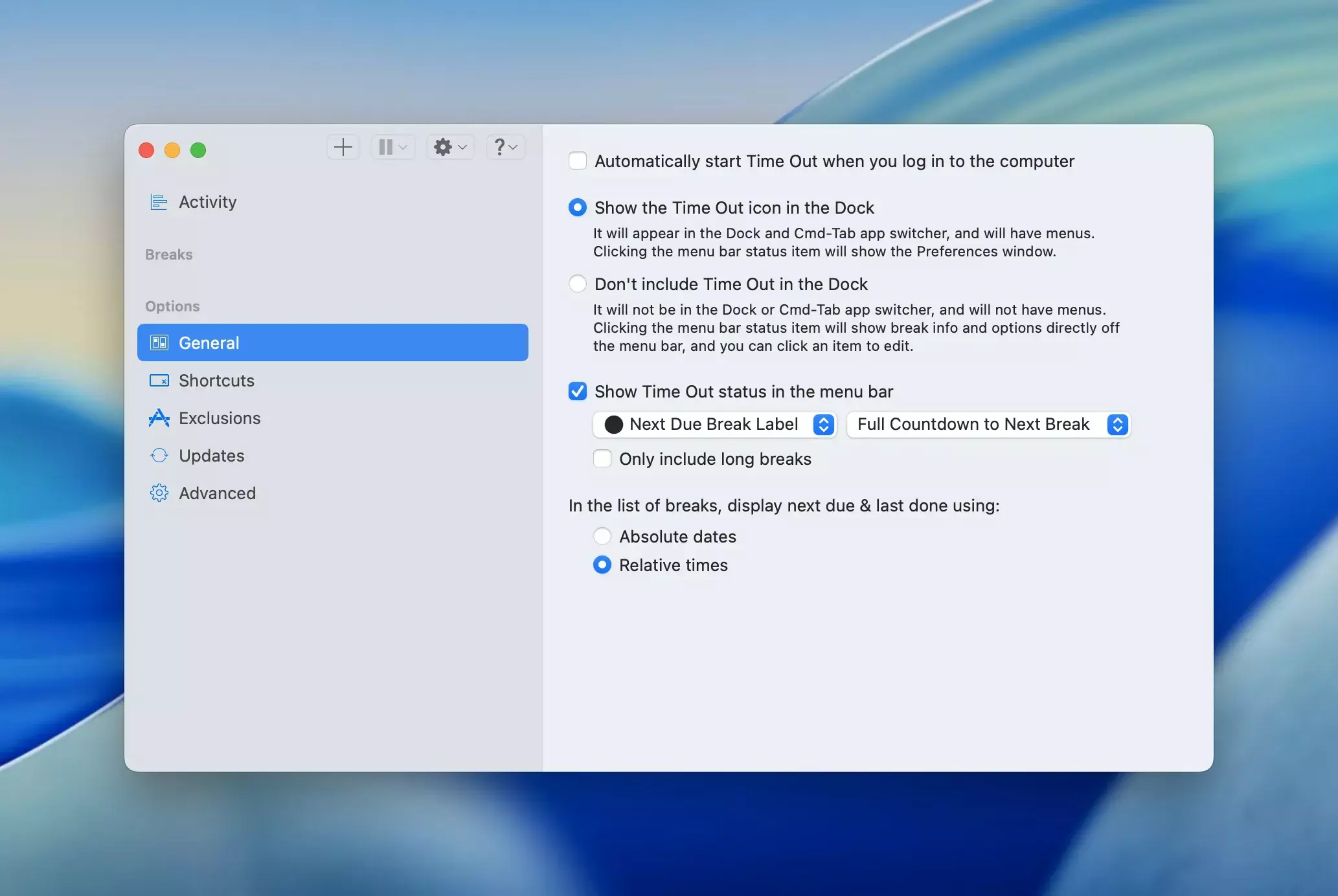Click the plus add break toolbar button
Image resolution: width=1338 pixels, height=896 pixels.
pyautogui.click(x=343, y=148)
